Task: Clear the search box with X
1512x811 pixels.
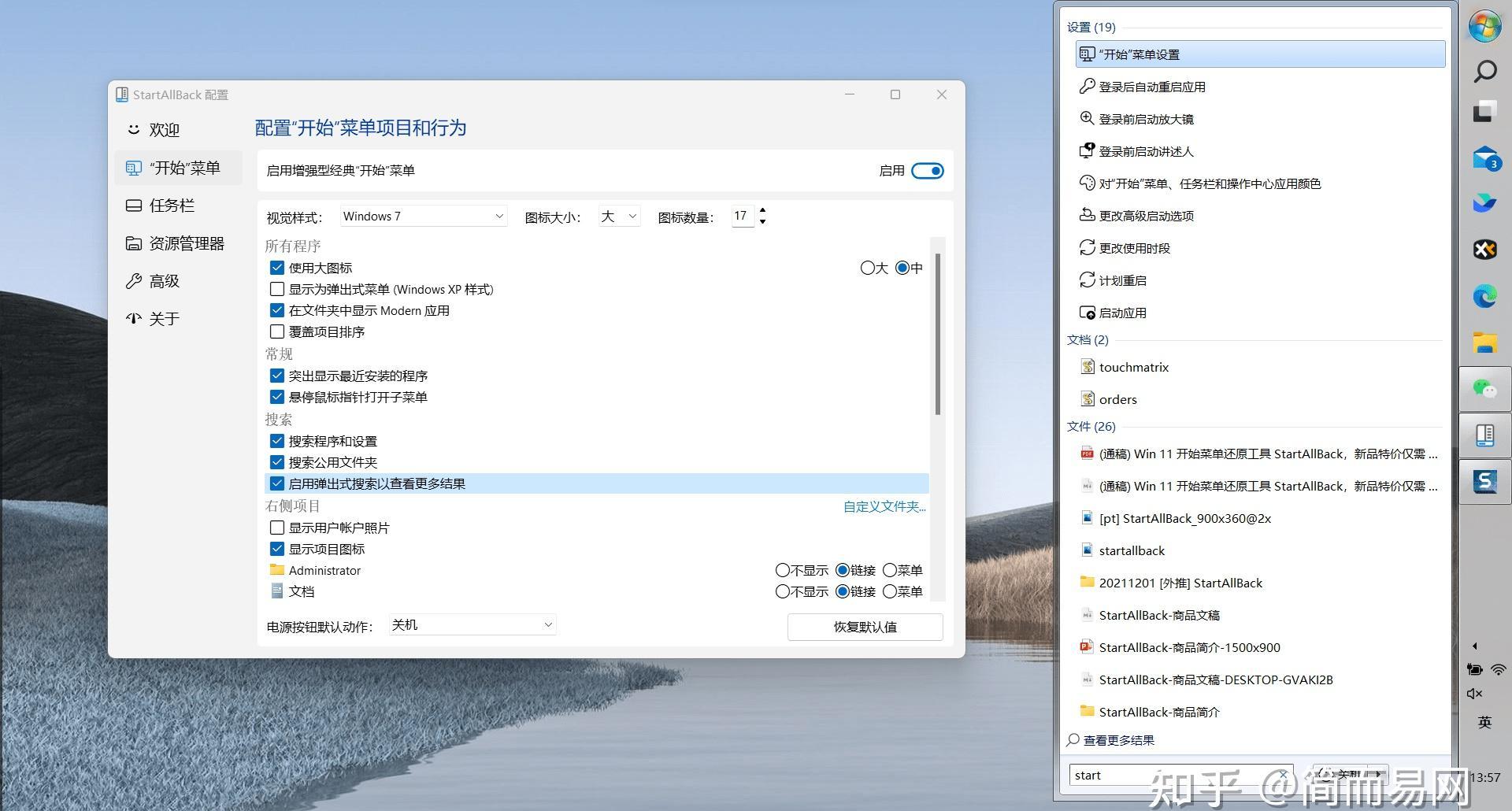Action: click(1283, 776)
